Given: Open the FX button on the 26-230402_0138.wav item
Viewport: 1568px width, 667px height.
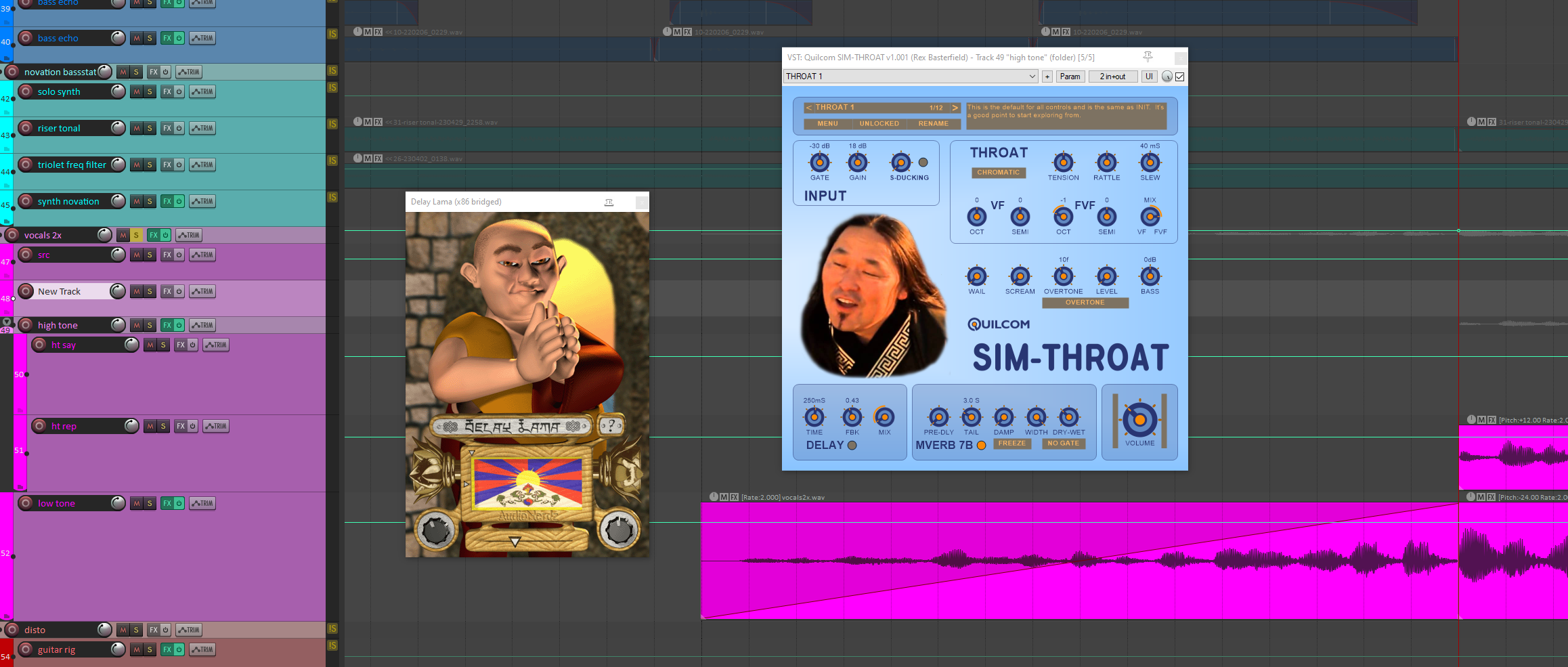Looking at the screenshot, I should 378,158.
